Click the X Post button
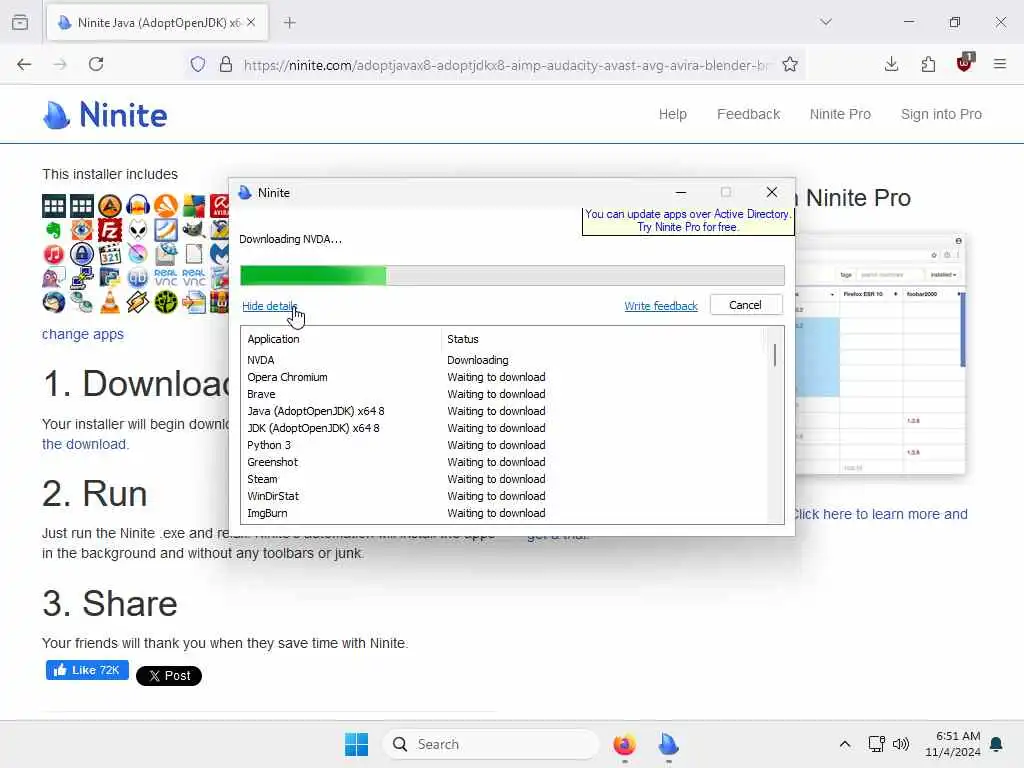The image size is (1024, 768). (x=168, y=675)
